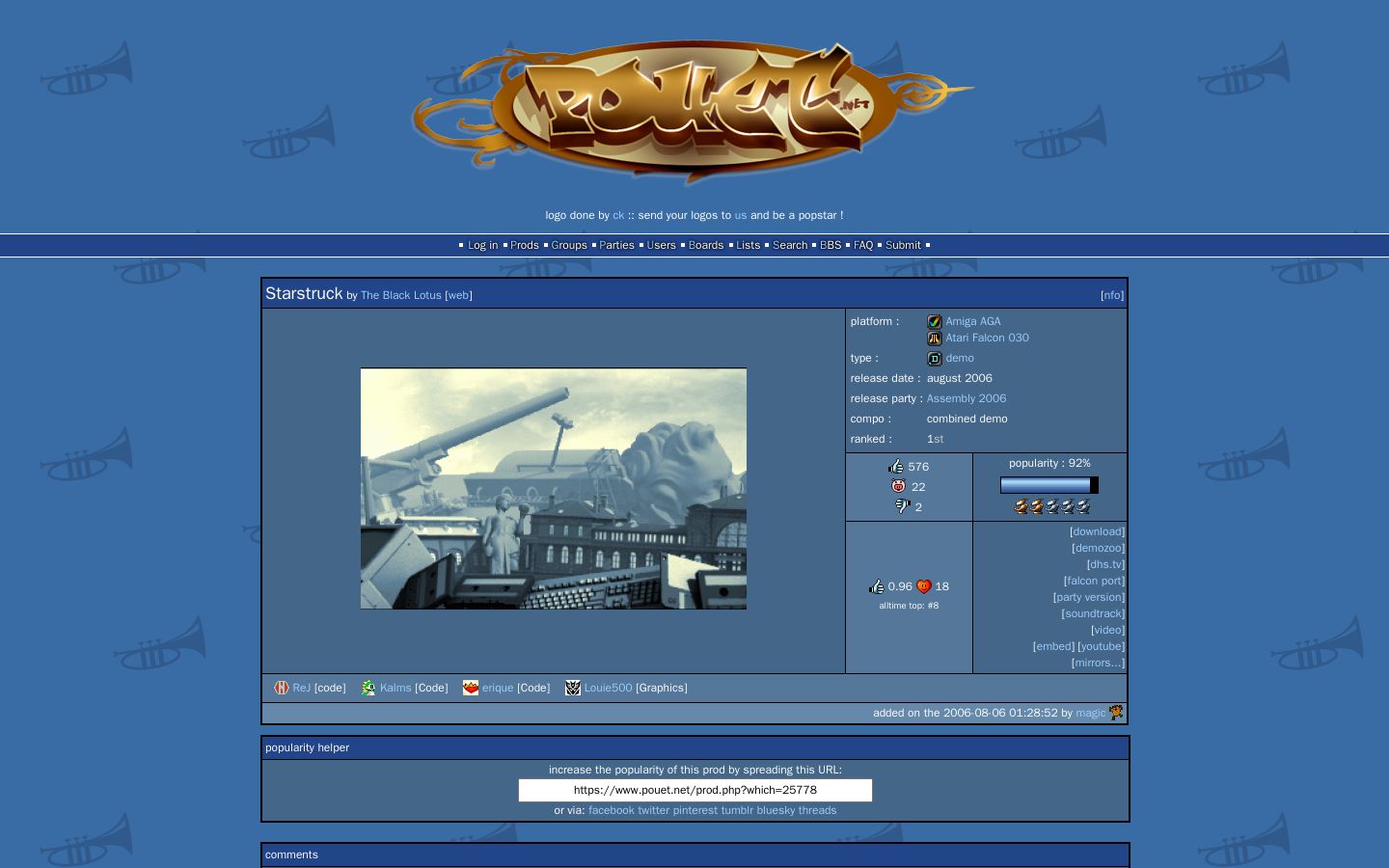Screen dimensions: 1389x868
Task: Open Louie500's user profile
Action: point(608,688)
